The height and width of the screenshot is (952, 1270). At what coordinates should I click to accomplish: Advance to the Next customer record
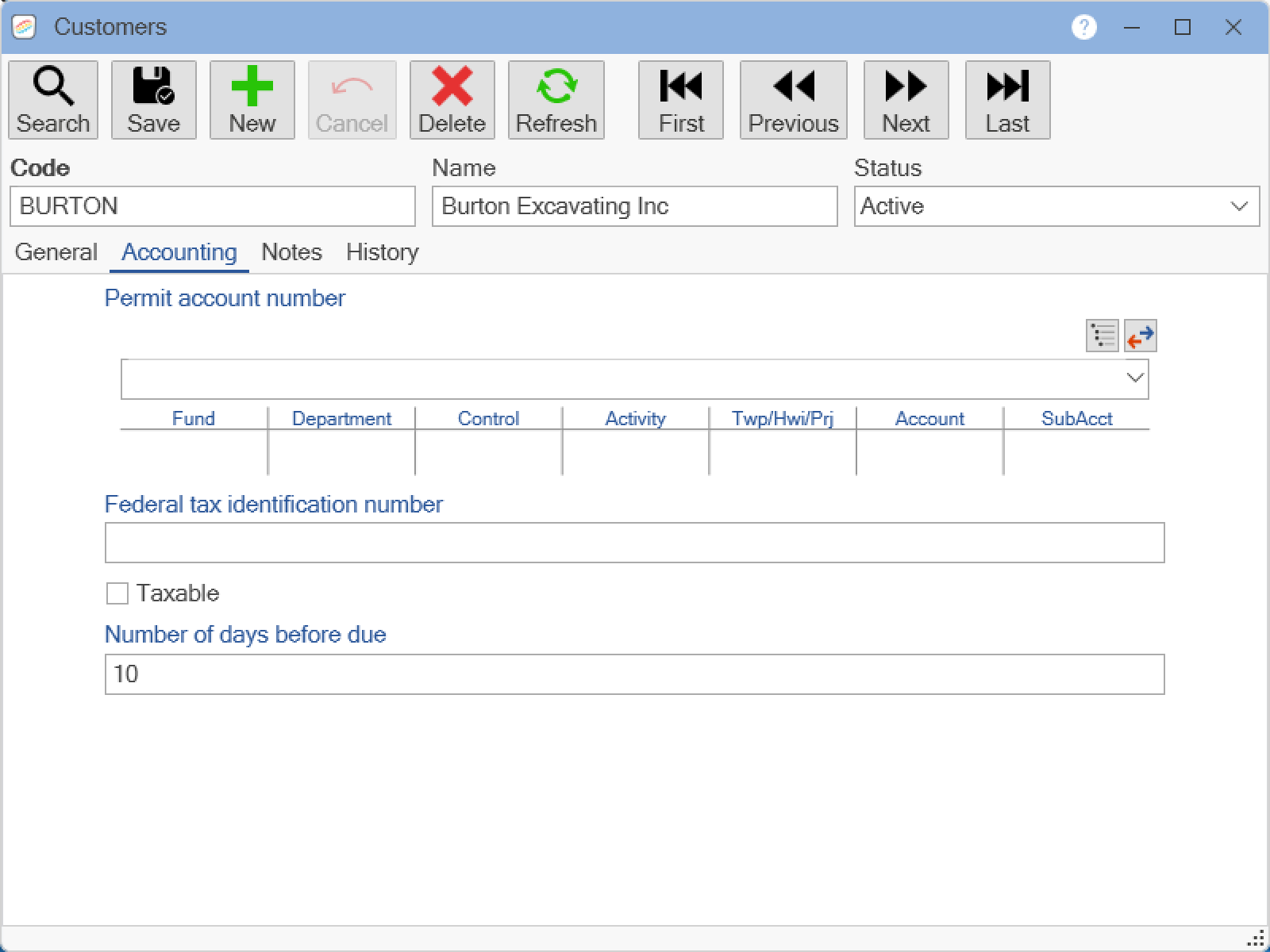click(x=906, y=100)
